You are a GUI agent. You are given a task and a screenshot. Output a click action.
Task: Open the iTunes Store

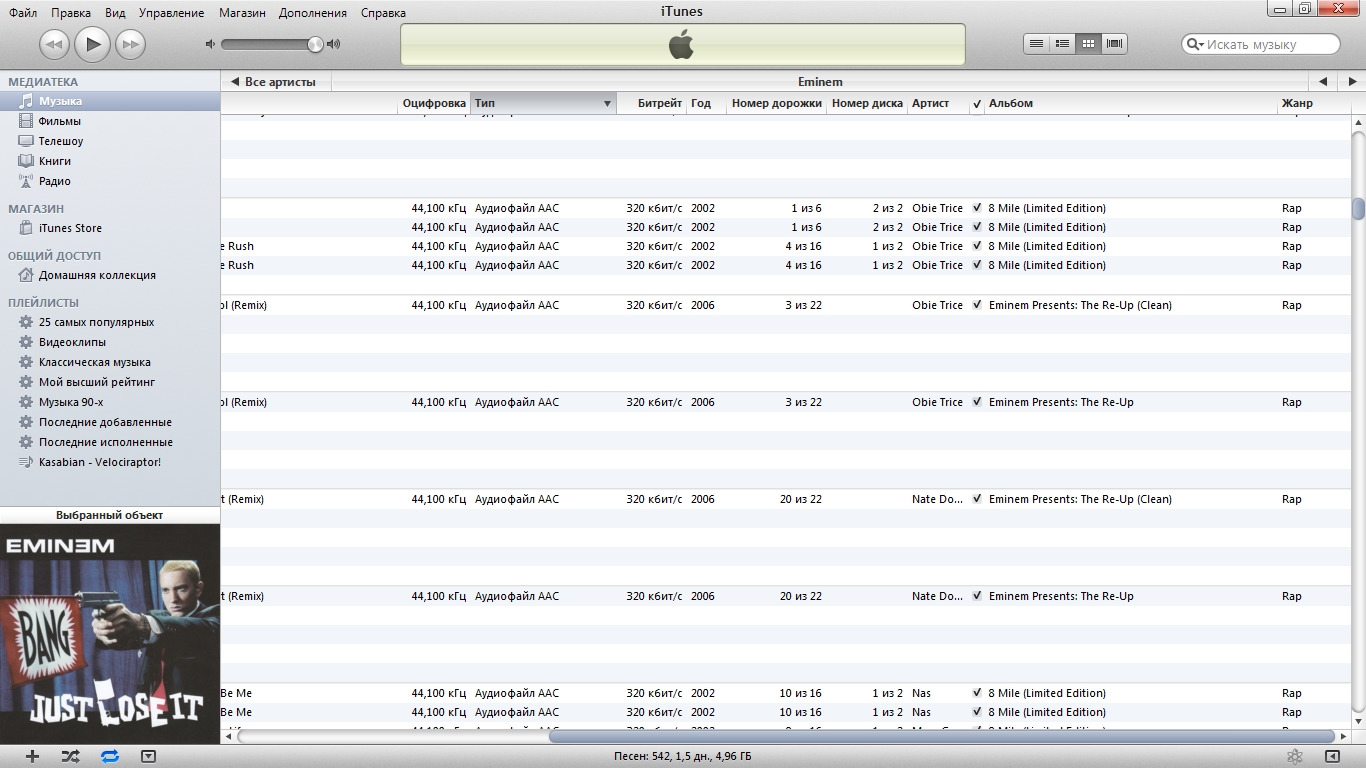pyautogui.click(x=110, y=228)
